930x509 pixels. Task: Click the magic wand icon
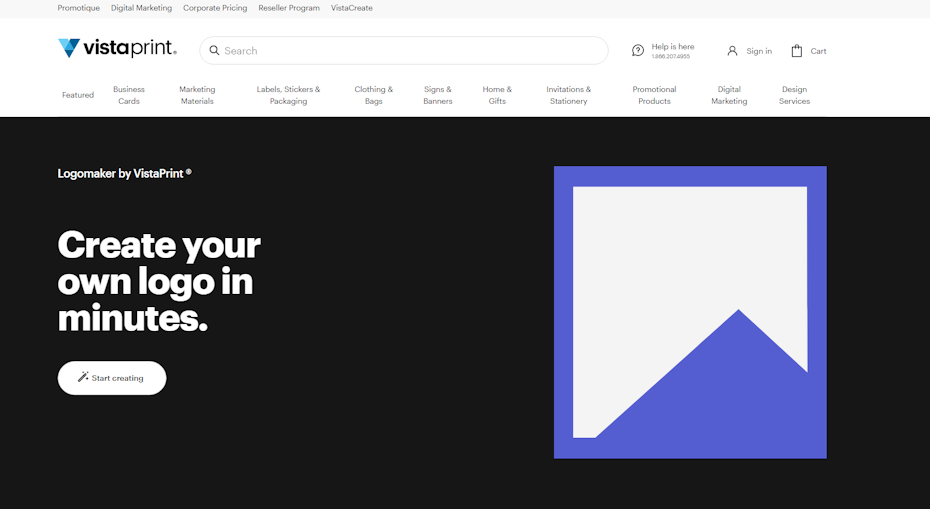tap(83, 378)
